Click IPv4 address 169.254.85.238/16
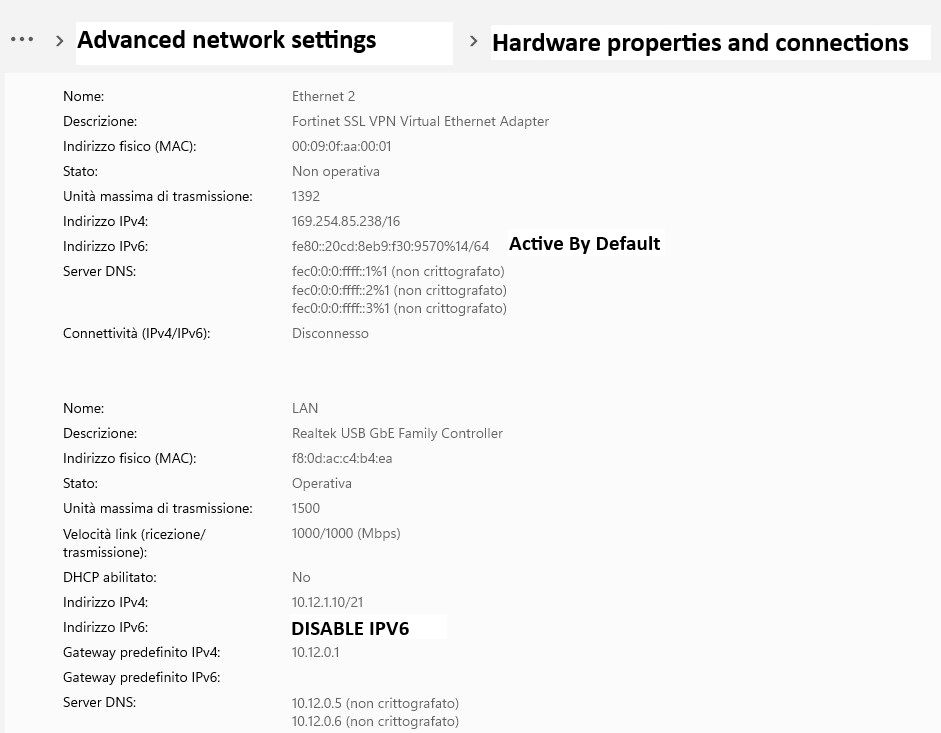 click(x=345, y=222)
